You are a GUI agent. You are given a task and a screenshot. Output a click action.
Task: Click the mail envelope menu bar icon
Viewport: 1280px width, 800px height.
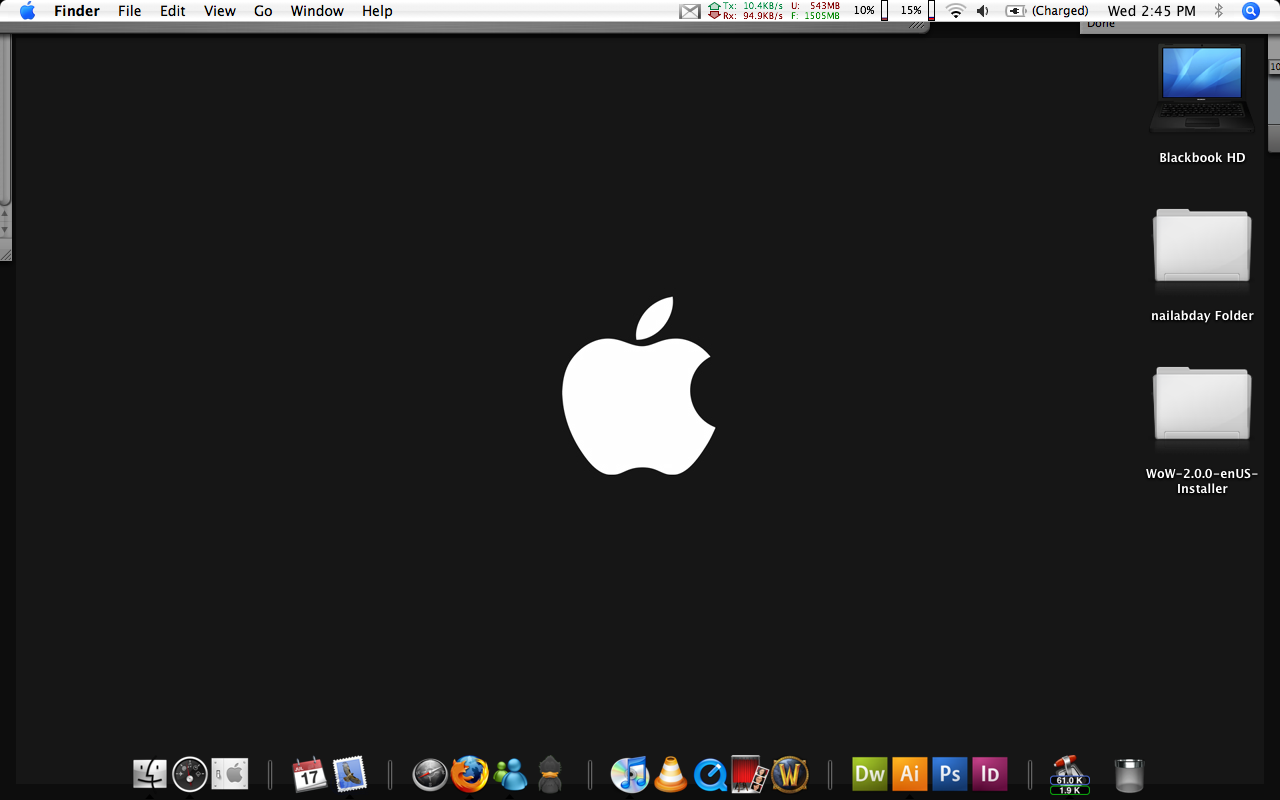click(690, 11)
